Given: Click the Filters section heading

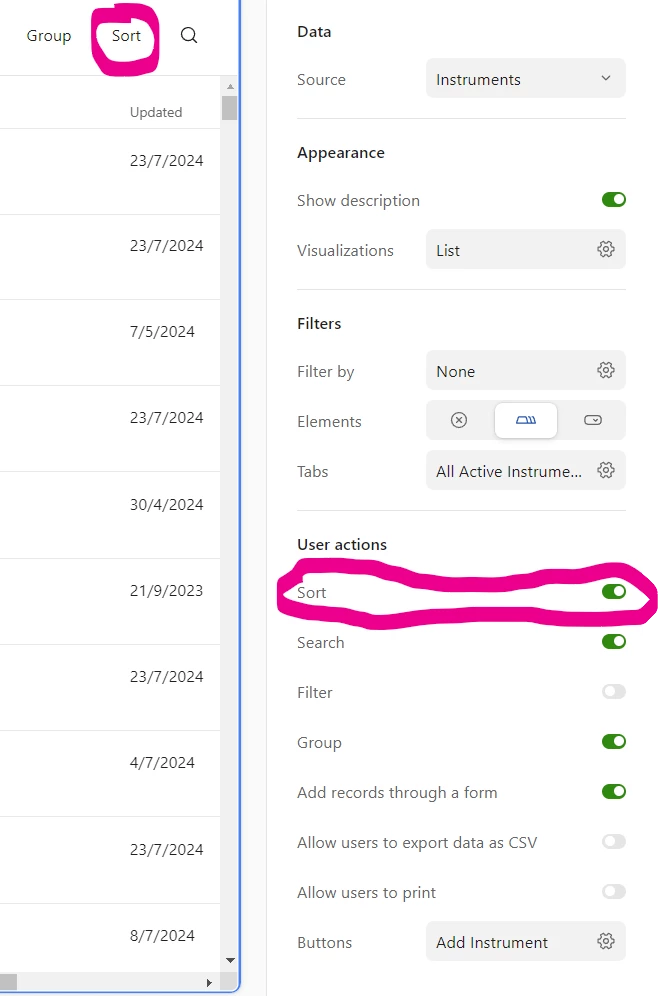Looking at the screenshot, I should coord(319,323).
